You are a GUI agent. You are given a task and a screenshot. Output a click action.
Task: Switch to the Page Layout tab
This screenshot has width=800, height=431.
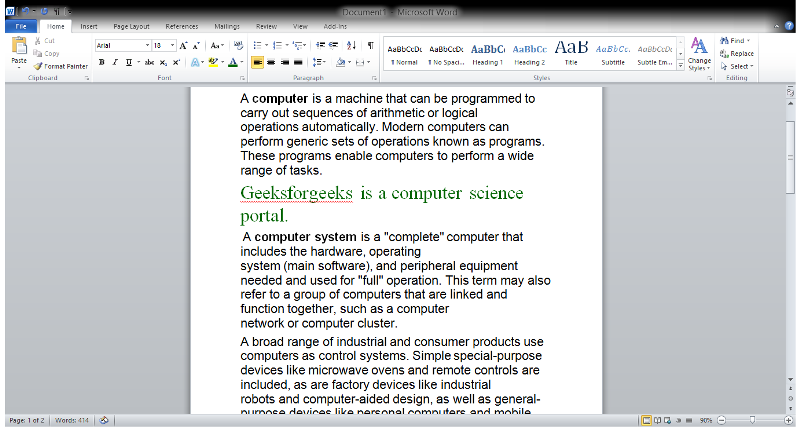[x=131, y=27]
